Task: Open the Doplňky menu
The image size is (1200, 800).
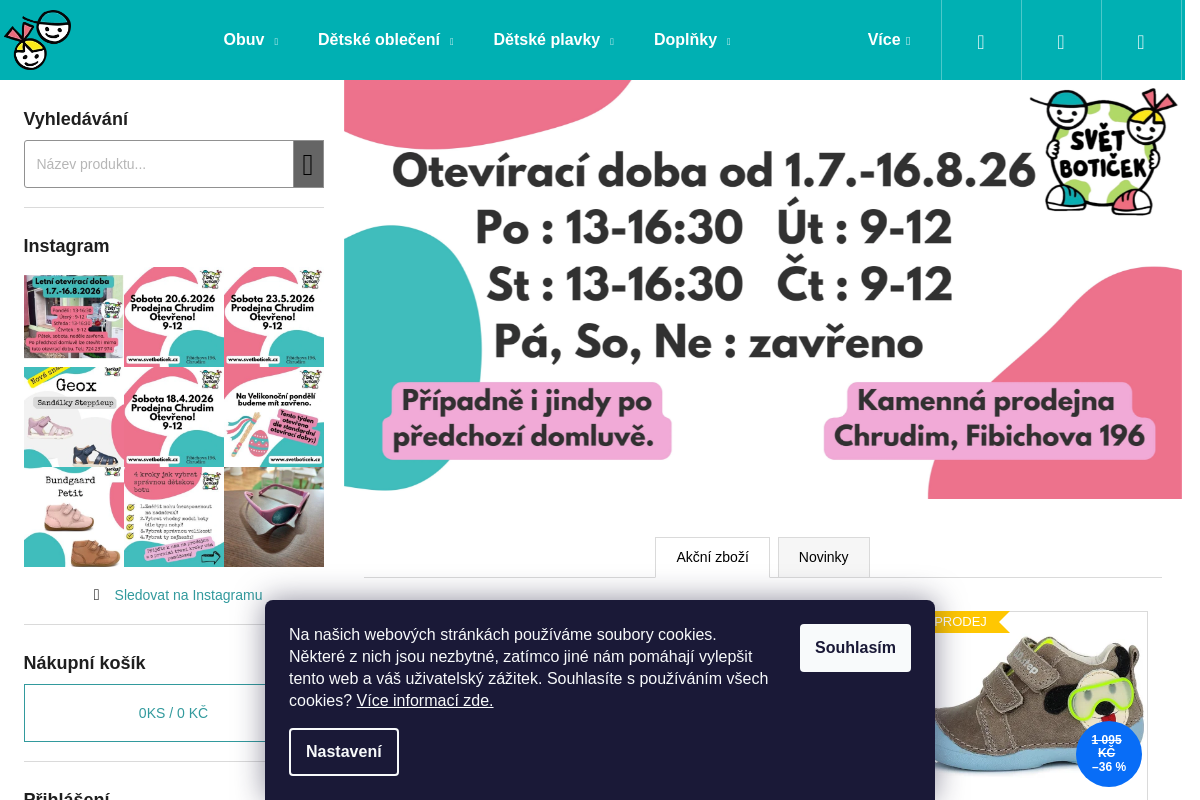Action: click(x=686, y=40)
